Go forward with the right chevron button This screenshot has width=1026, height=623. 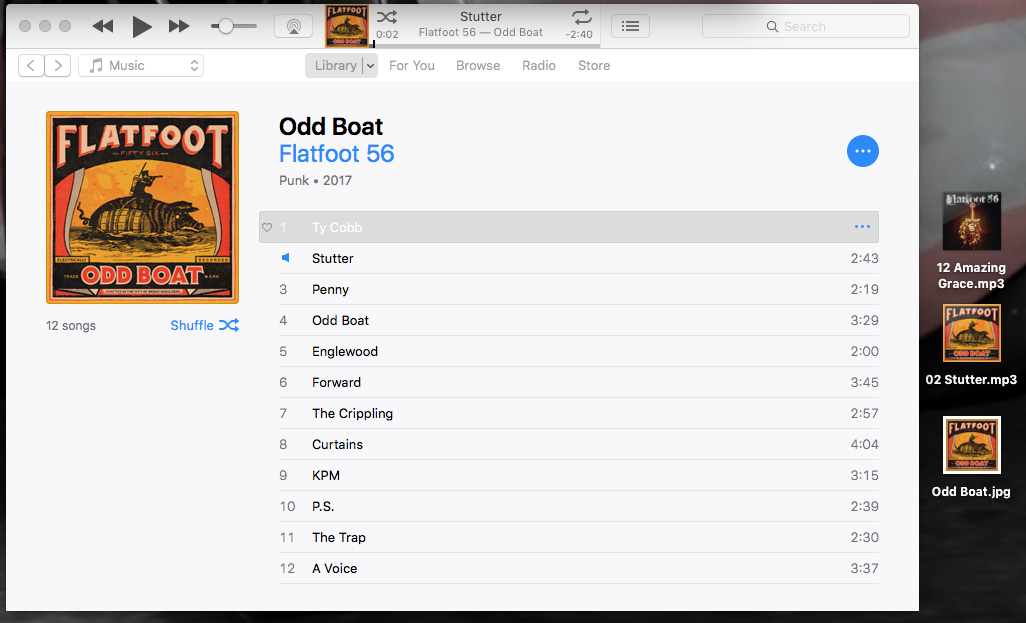coord(58,65)
